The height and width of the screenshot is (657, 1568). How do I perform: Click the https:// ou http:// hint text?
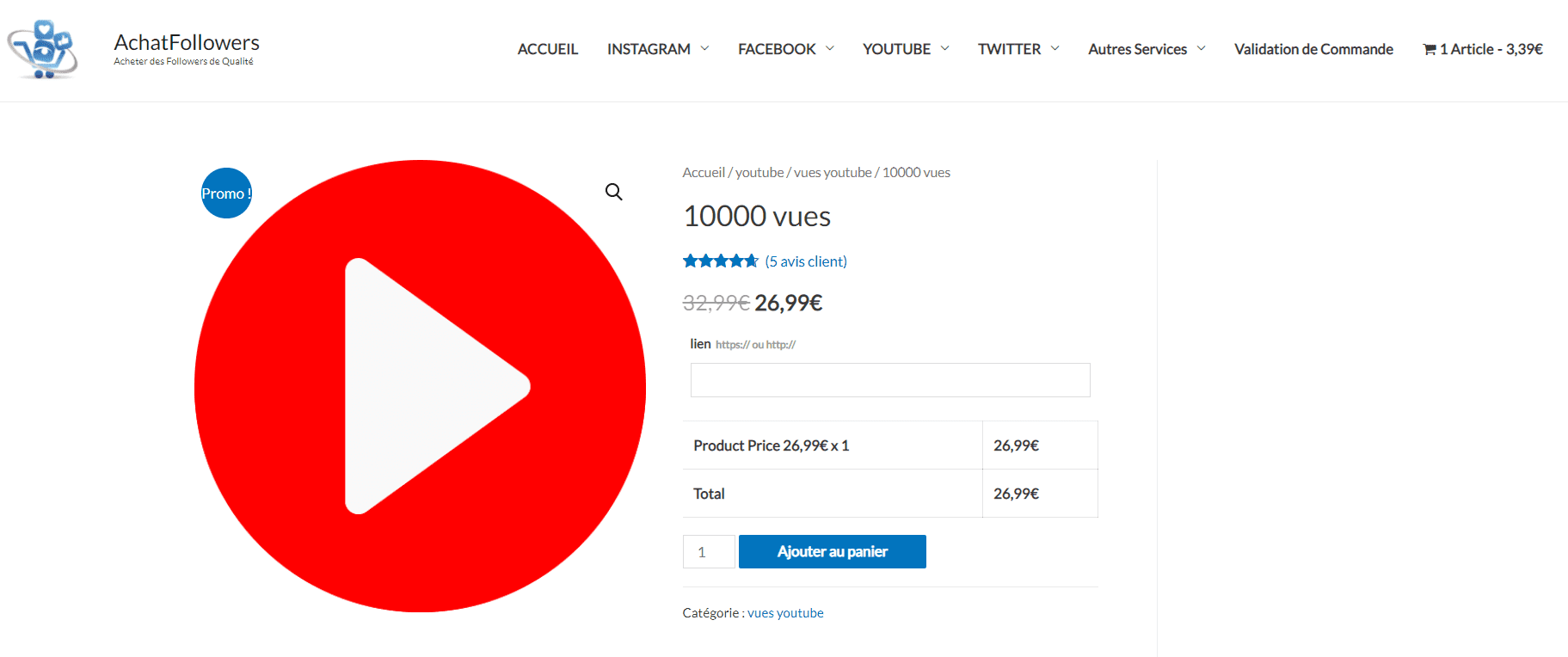(755, 345)
